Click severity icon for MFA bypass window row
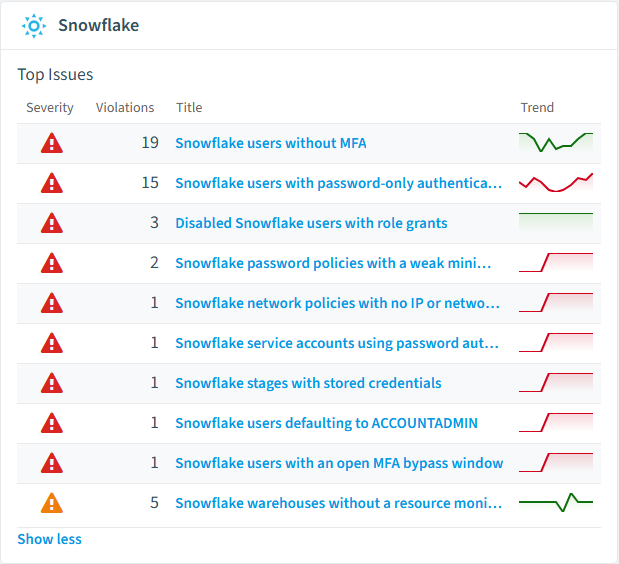 click(52, 463)
